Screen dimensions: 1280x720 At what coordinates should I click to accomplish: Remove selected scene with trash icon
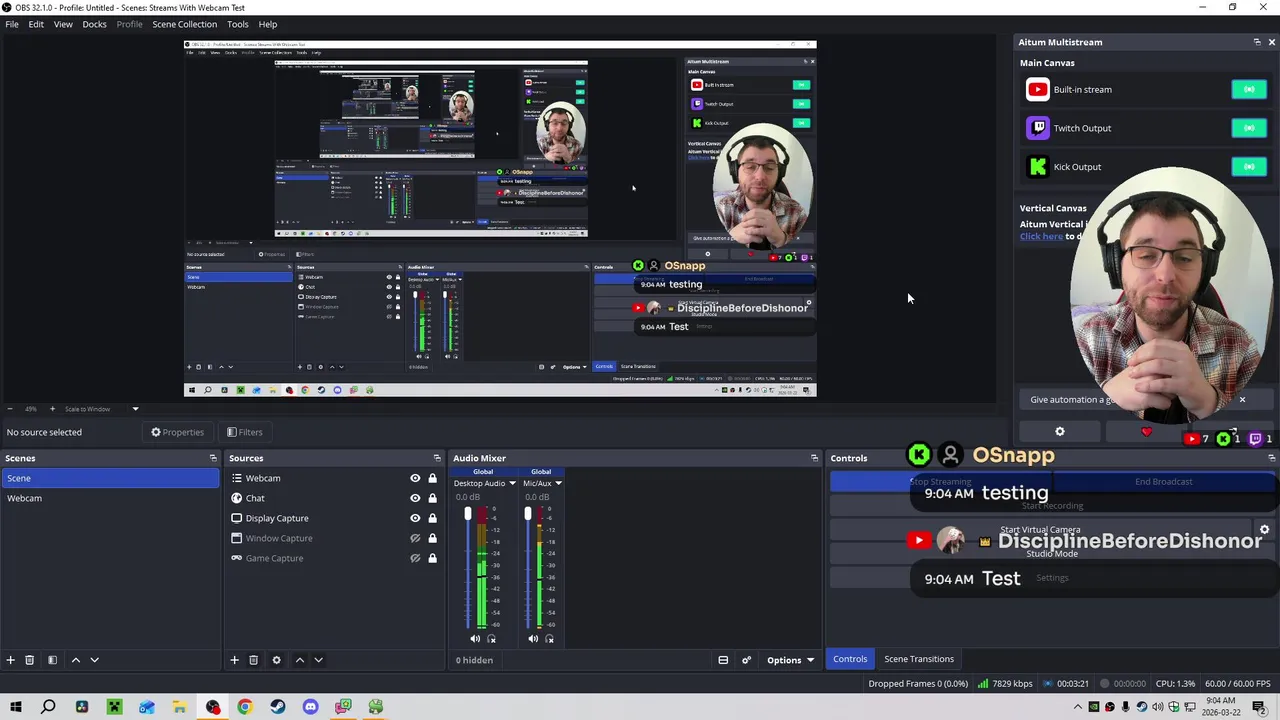(29, 660)
